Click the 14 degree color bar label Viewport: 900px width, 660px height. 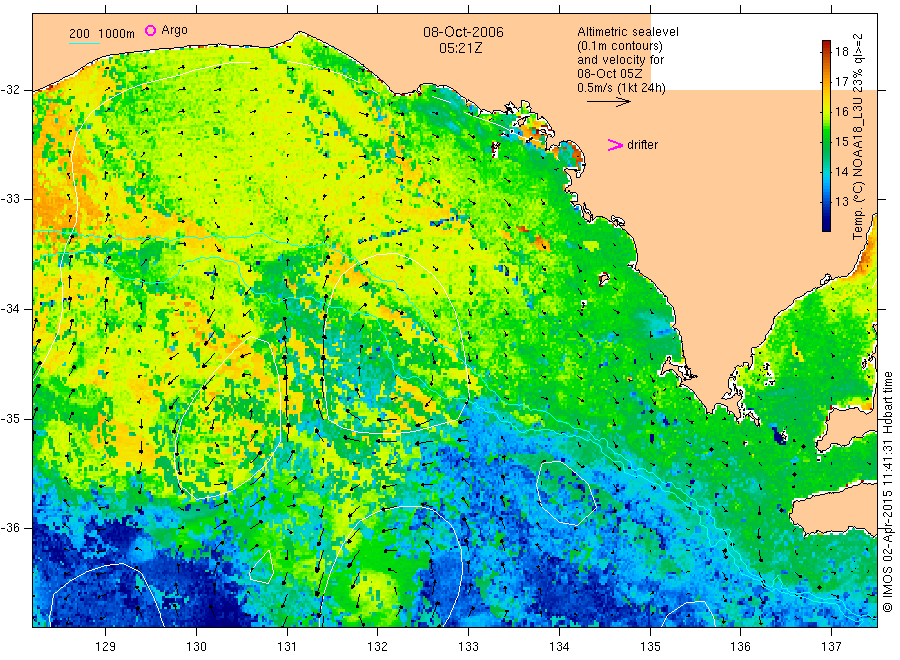841,171
